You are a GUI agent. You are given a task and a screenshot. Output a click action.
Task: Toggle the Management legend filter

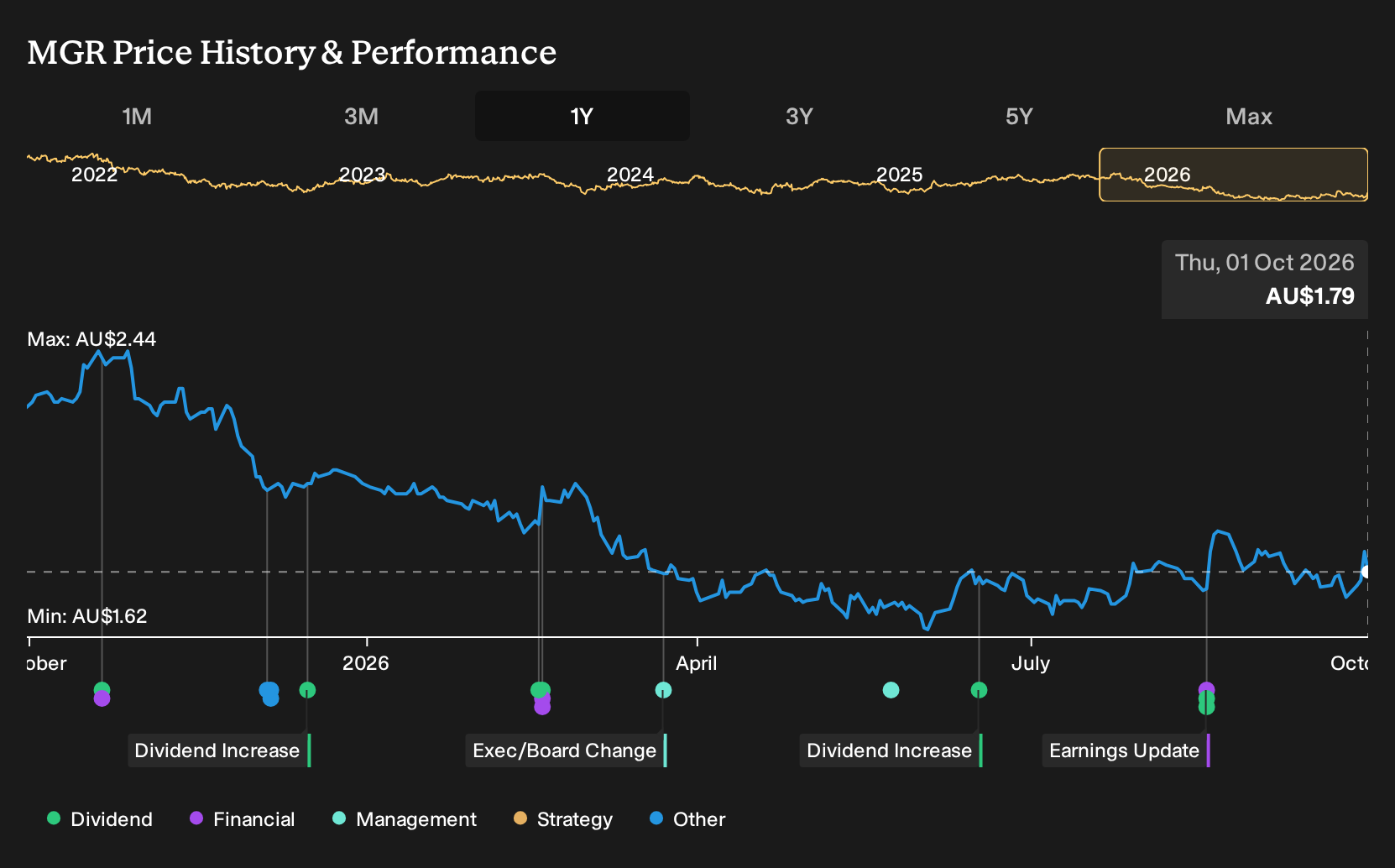[x=405, y=819]
